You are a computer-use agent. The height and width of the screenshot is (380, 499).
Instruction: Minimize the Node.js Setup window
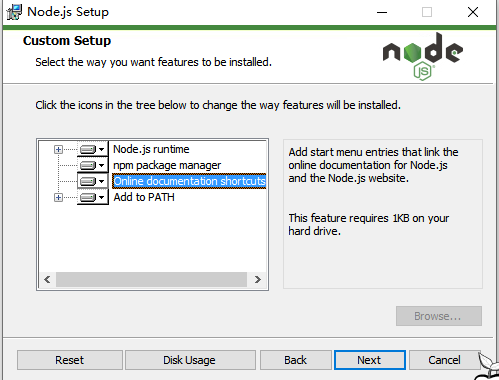[382, 12]
